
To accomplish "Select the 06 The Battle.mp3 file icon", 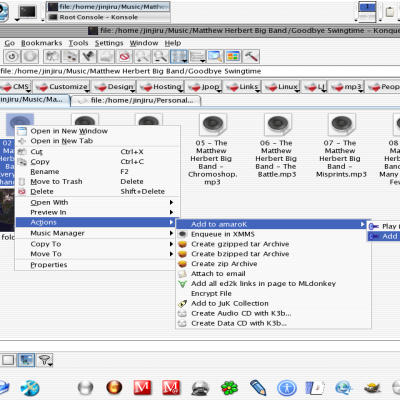I will 277,125.
